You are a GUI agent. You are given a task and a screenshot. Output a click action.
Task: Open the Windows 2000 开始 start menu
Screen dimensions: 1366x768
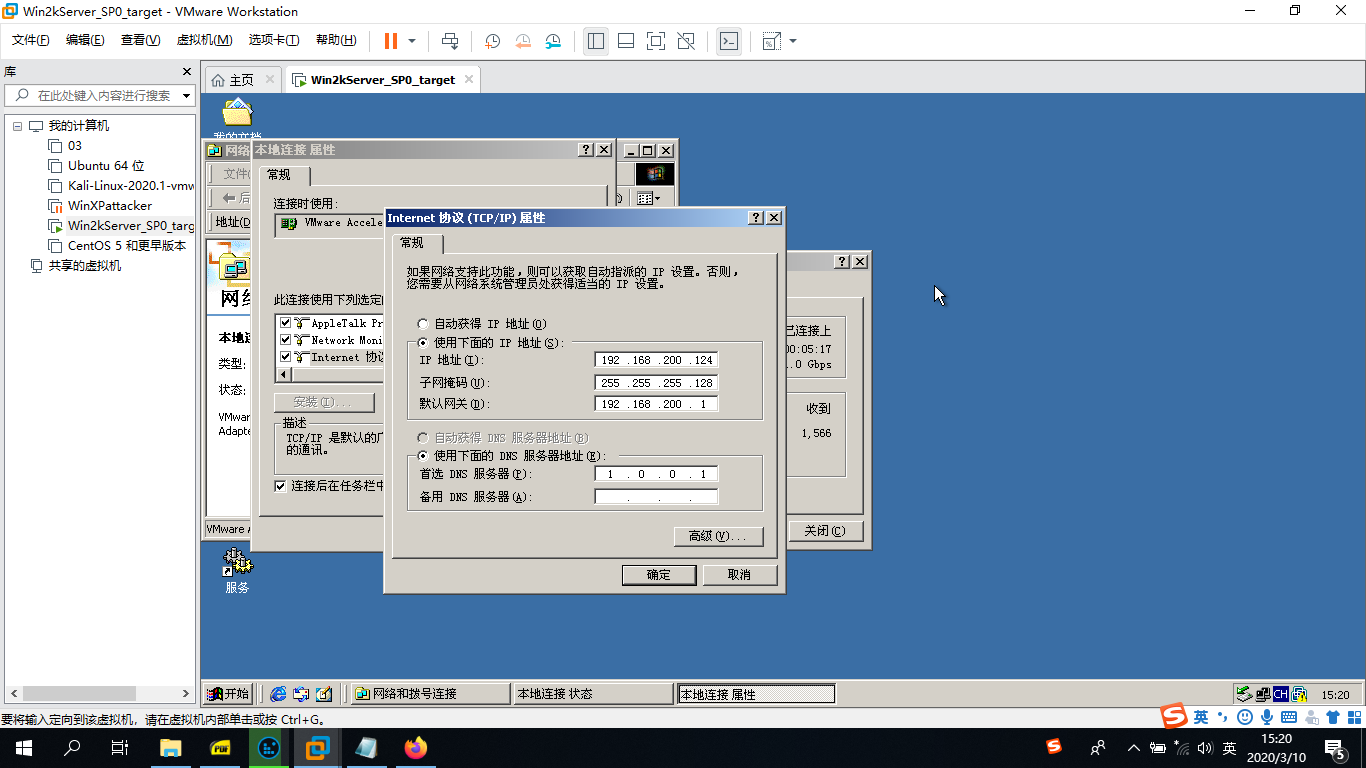coord(228,694)
